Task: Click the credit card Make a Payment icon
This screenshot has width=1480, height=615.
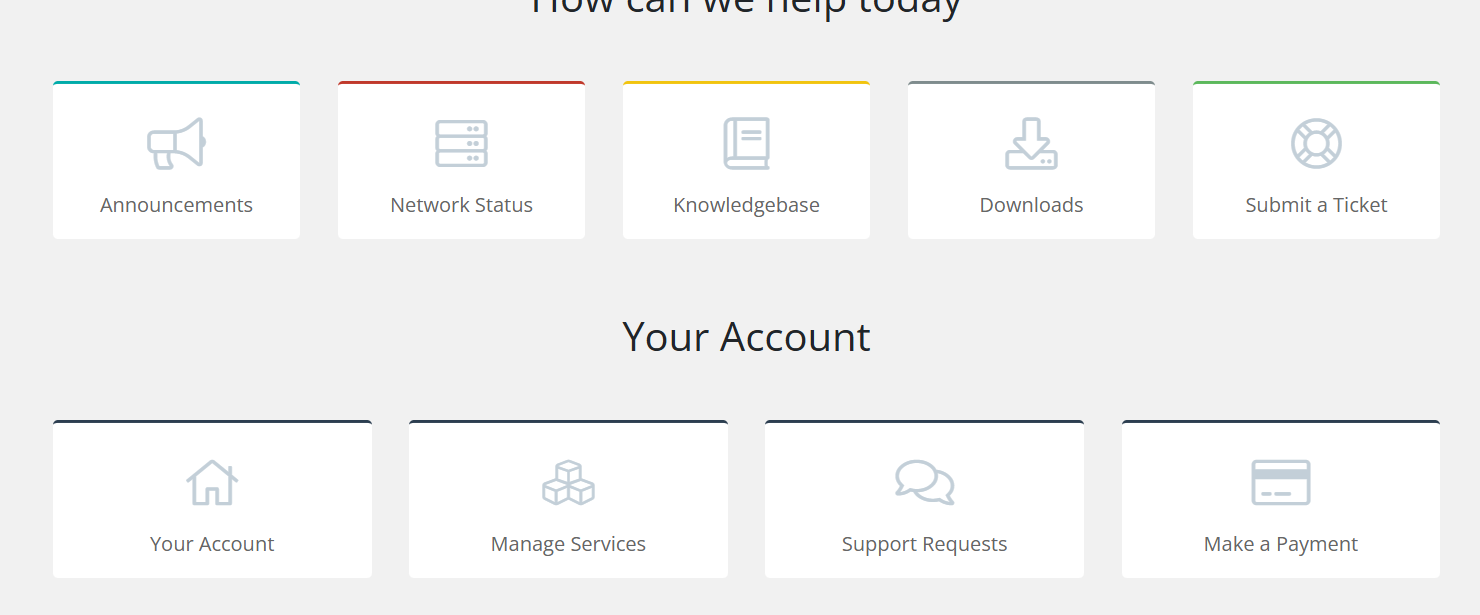Action: pyautogui.click(x=1281, y=482)
